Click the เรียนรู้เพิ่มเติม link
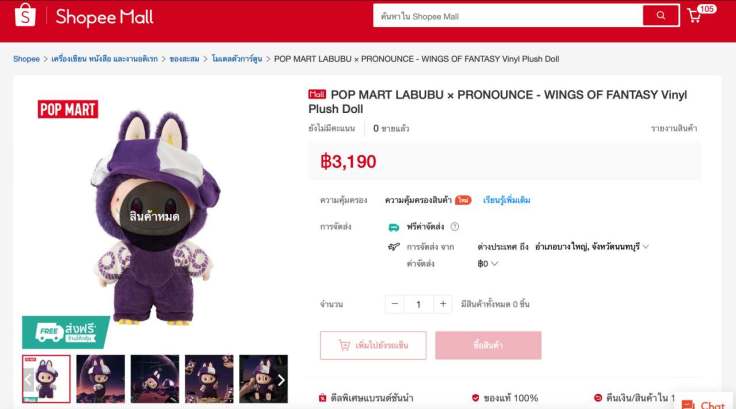The width and height of the screenshot is (736, 409). [x=506, y=201]
